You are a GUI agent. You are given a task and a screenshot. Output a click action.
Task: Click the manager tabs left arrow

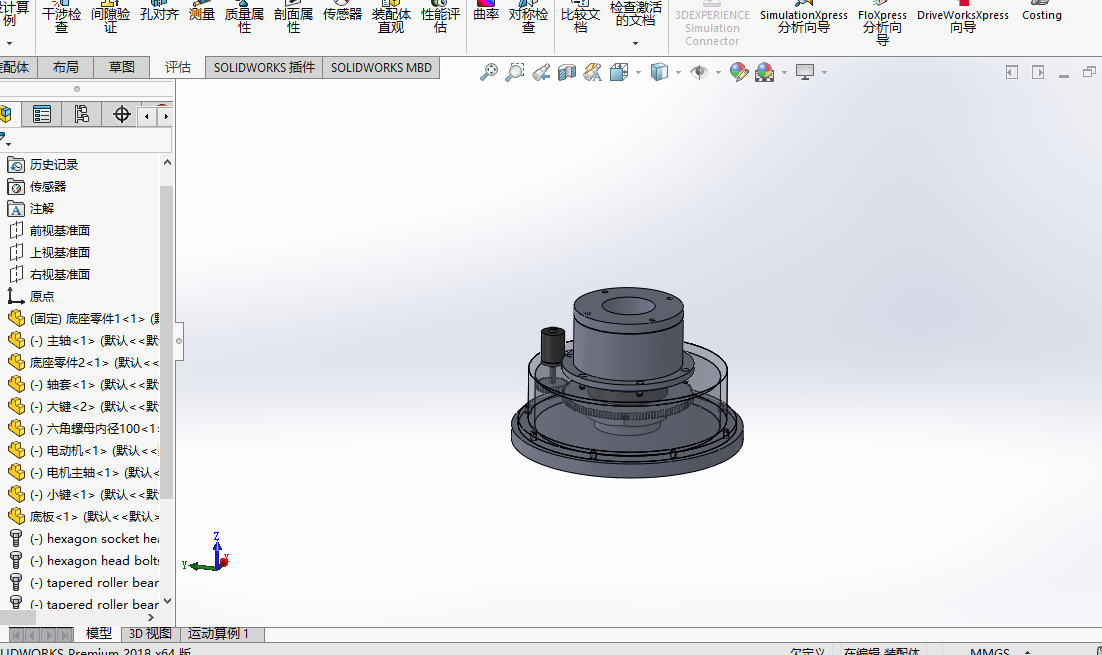(146, 116)
